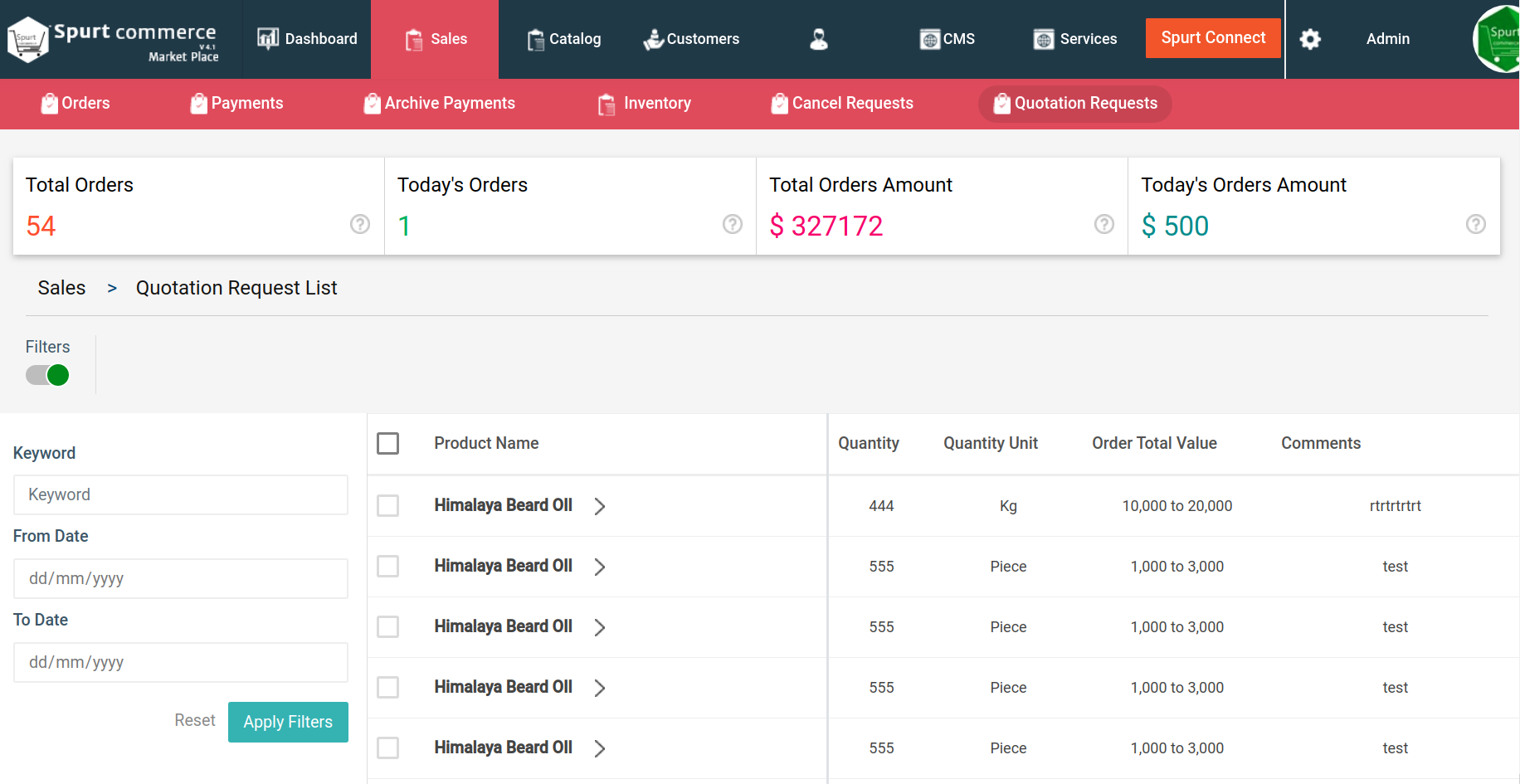The width and height of the screenshot is (1520, 784).
Task: Click the Sales breadcrumb link
Action: (61, 288)
